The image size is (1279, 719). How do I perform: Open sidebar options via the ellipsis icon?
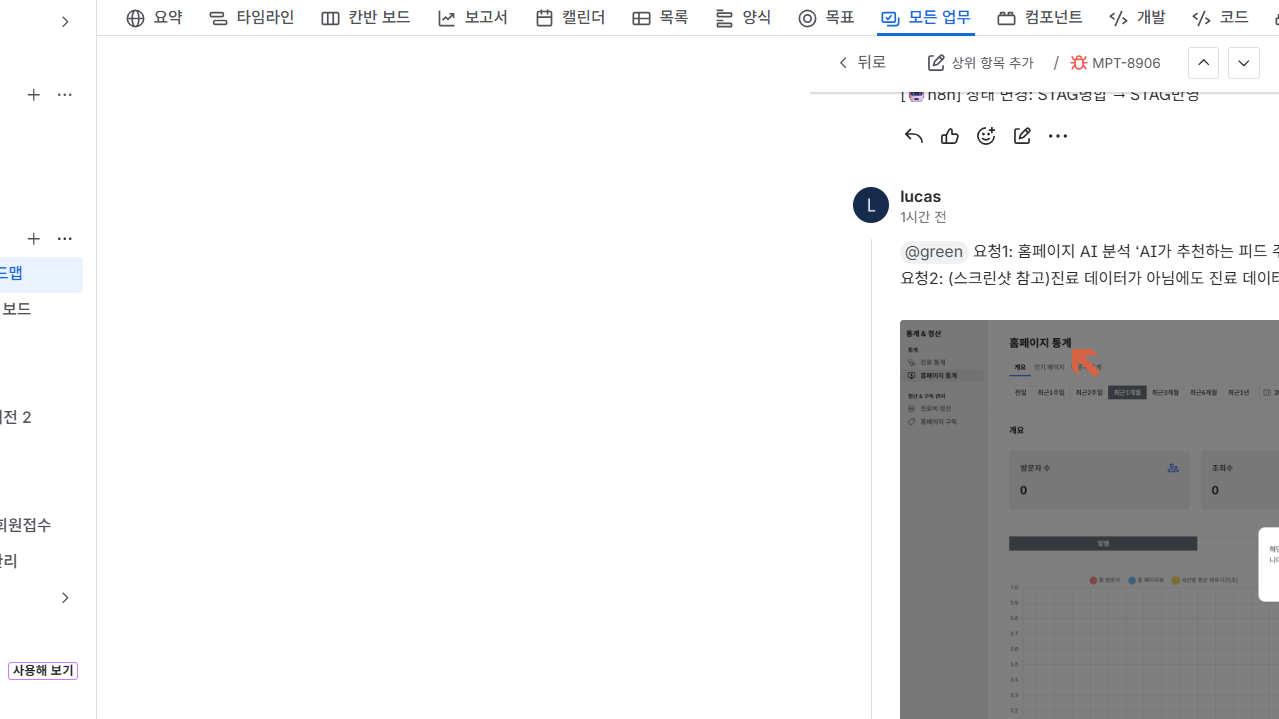(x=64, y=94)
